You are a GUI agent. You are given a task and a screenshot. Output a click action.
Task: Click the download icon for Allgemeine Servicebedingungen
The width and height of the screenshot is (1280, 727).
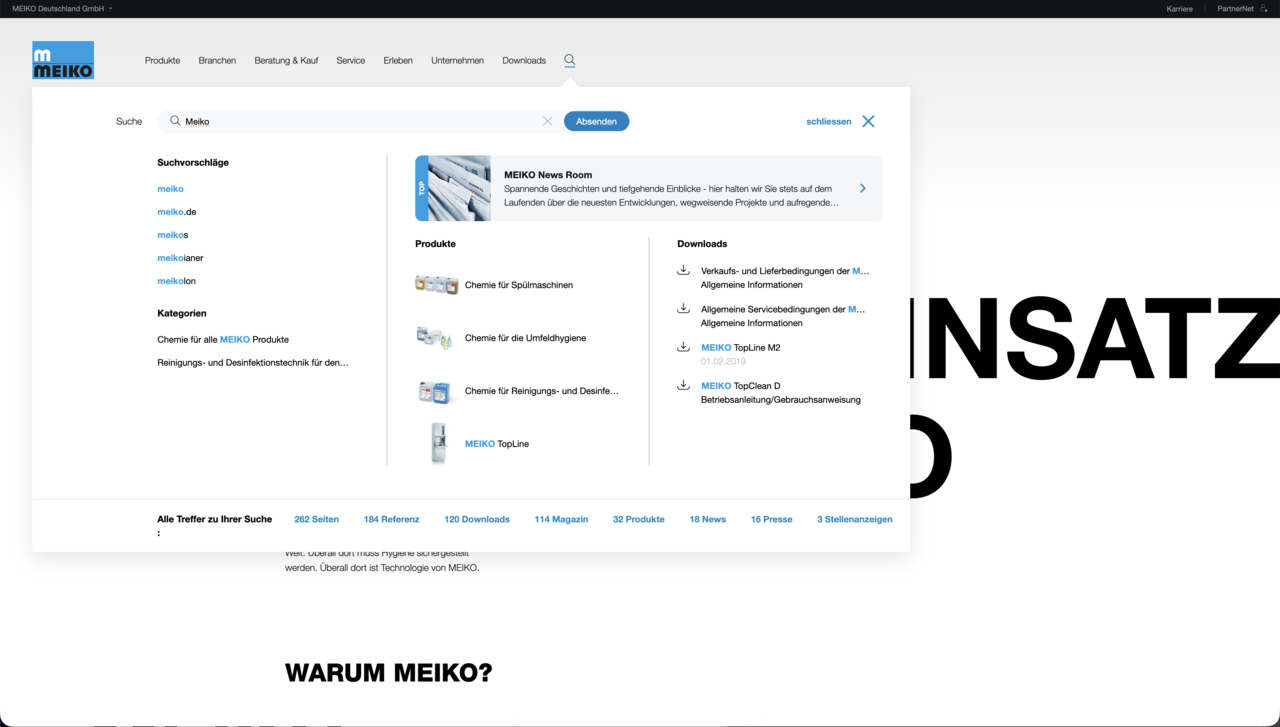pyautogui.click(x=683, y=308)
